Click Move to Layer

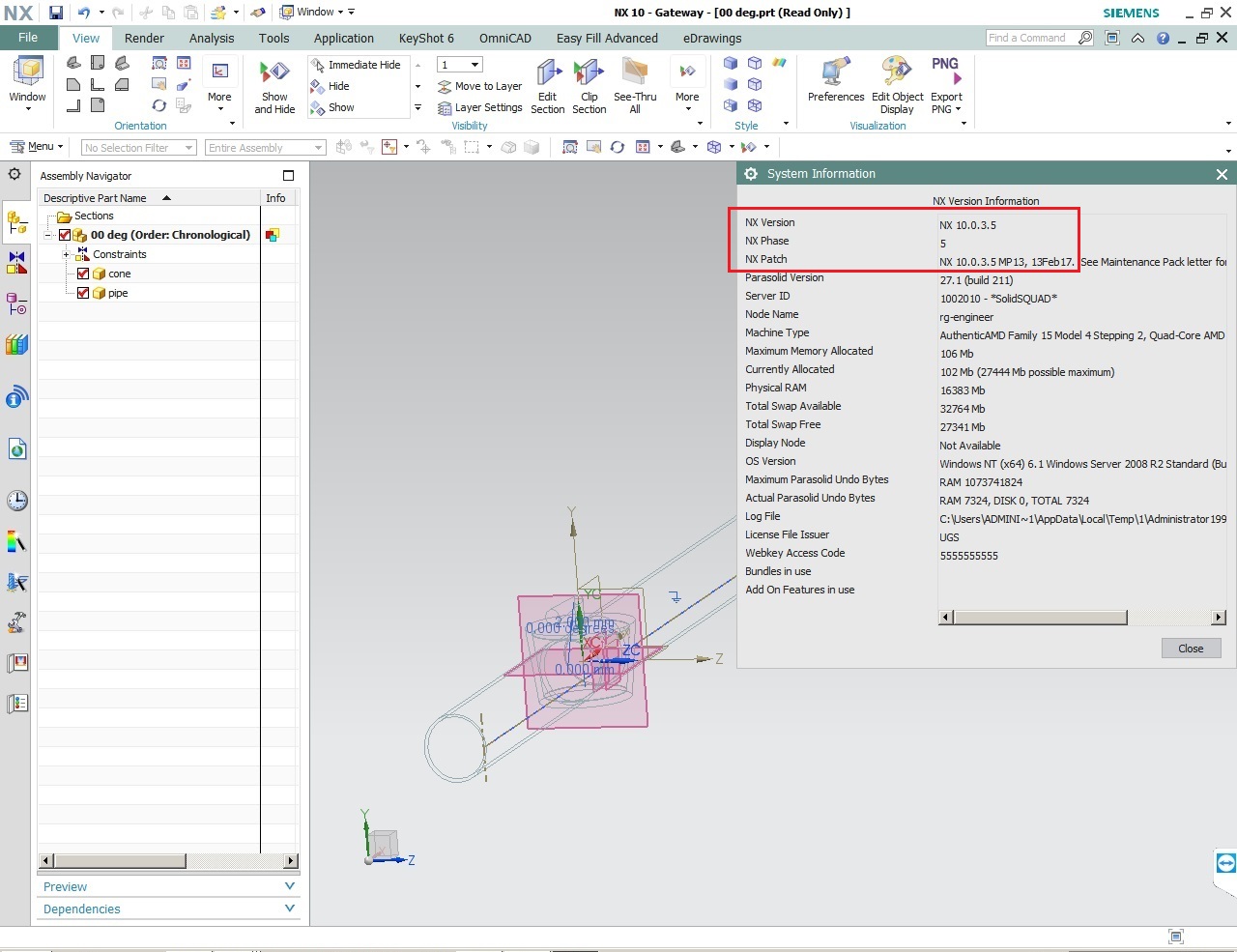tap(479, 86)
